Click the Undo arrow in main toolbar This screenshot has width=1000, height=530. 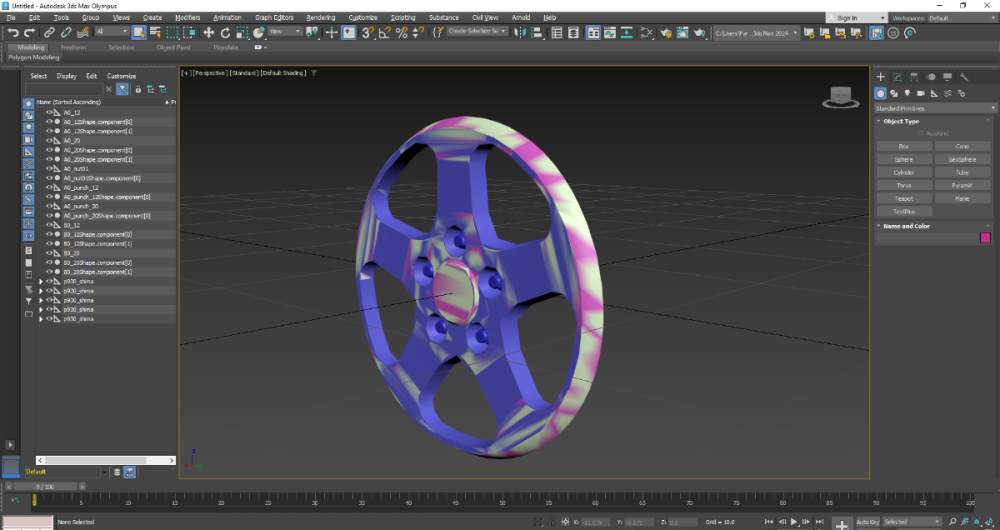point(13,33)
